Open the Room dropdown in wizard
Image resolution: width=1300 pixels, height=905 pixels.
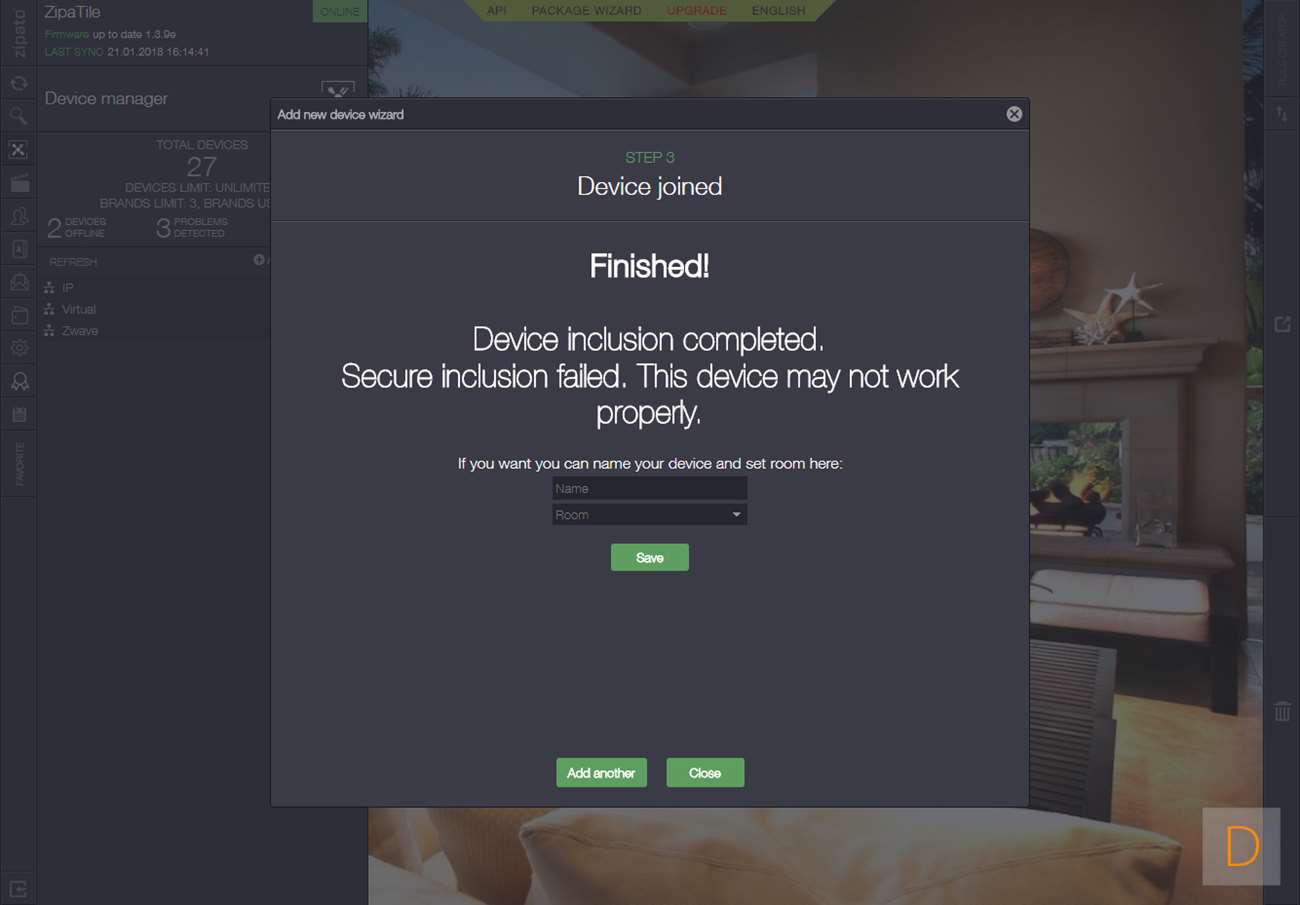pos(650,515)
